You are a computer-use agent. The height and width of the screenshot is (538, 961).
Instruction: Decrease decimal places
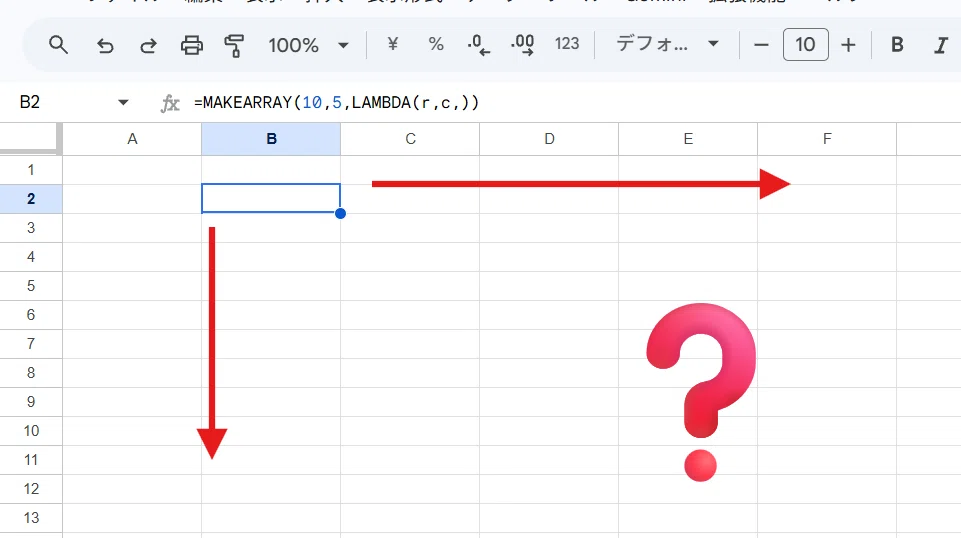[478, 45]
